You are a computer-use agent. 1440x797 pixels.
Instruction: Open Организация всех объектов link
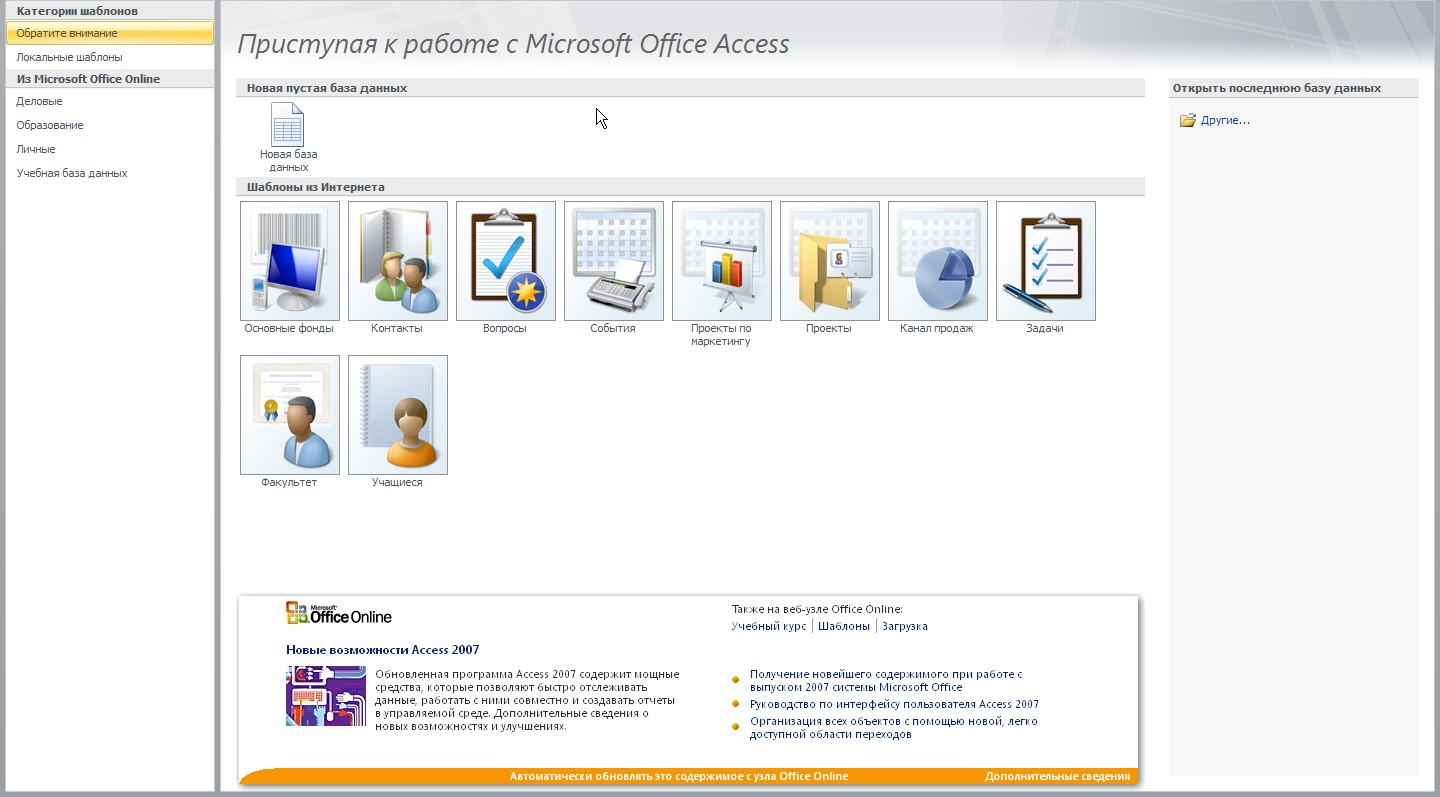click(x=894, y=727)
